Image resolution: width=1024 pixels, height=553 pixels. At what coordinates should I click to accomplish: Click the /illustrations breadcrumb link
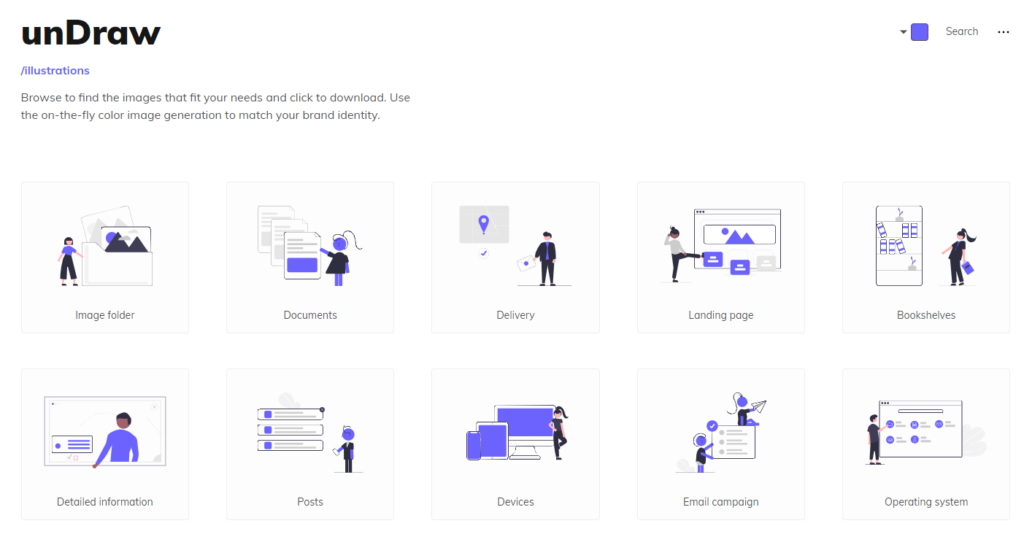coord(55,71)
